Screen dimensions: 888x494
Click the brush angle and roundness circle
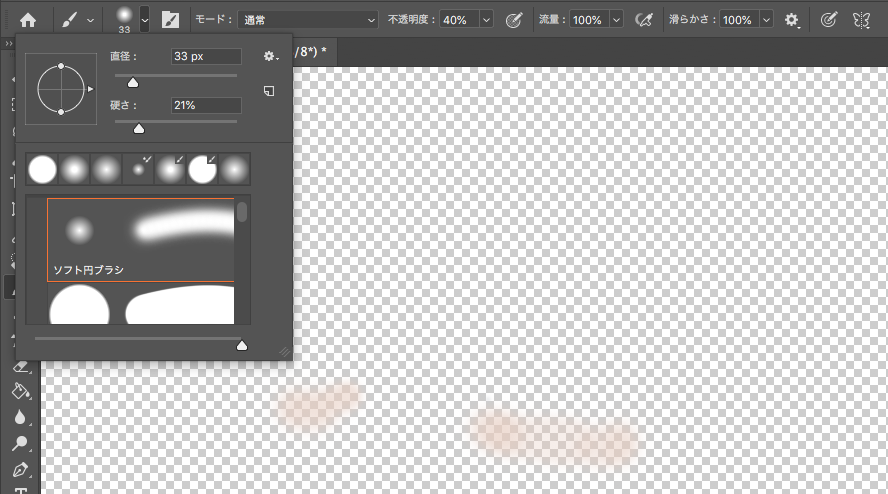tap(61, 89)
